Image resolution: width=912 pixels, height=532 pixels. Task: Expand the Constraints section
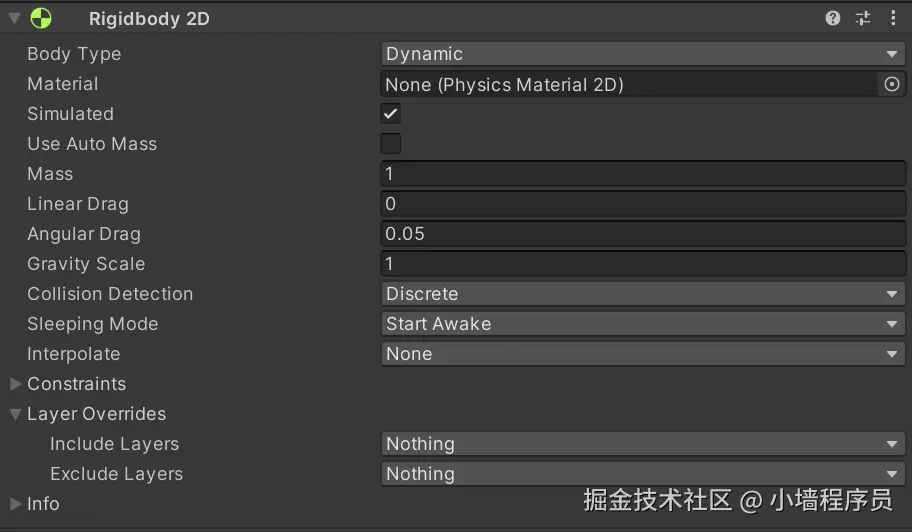(x=15, y=384)
